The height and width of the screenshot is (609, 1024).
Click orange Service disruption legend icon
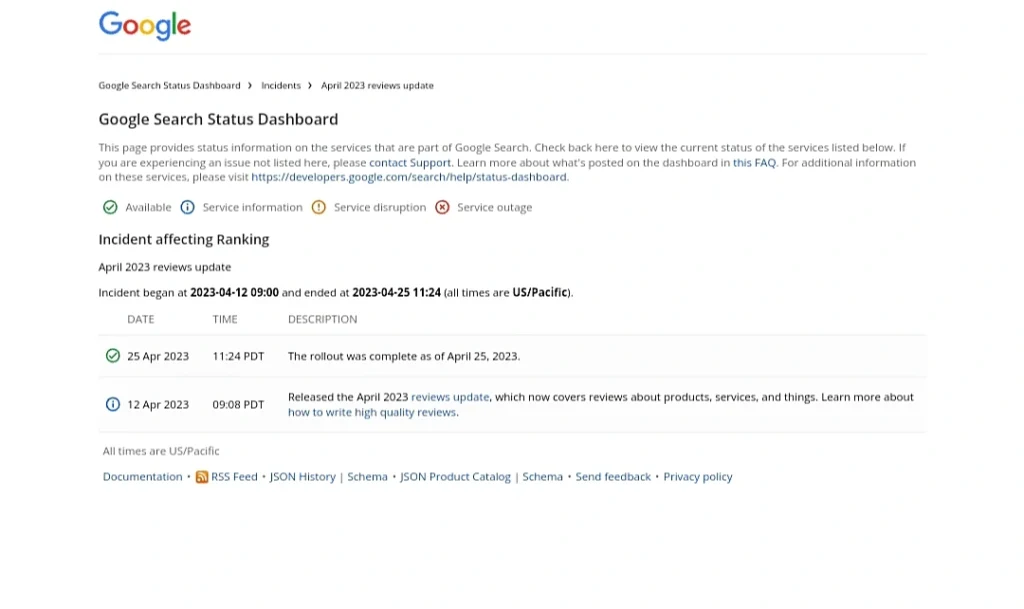click(319, 207)
